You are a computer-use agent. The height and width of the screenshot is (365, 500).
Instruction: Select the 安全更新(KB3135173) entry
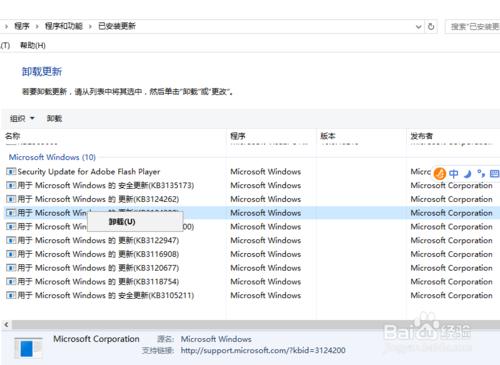click(106, 185)
